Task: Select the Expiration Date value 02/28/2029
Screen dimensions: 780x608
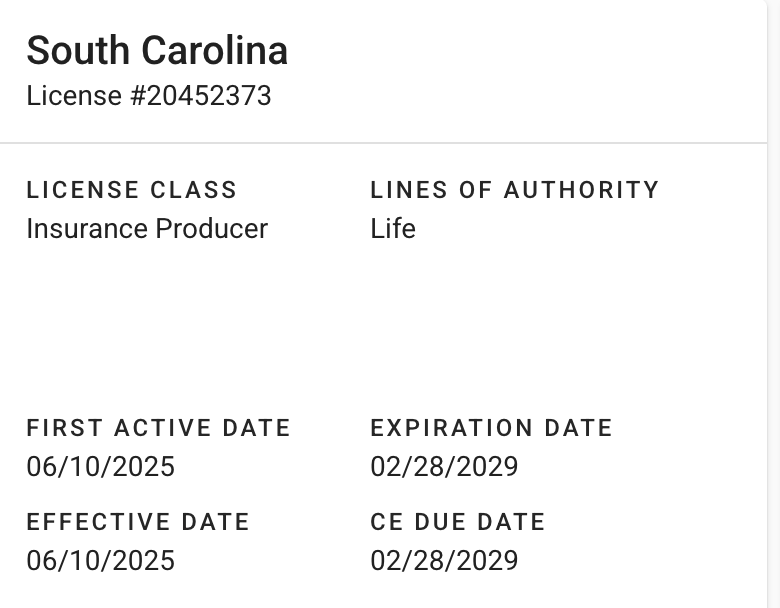Action: coord(444,467)
